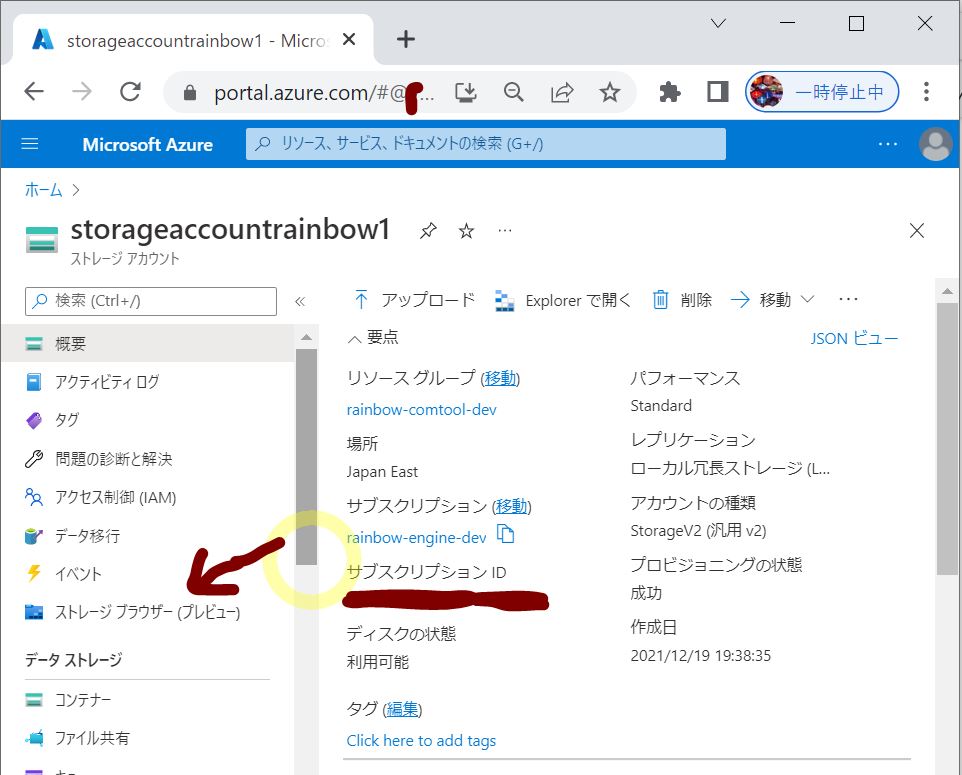962x775 pixels.
Task: Open the 移動 dropdown
Action: (x=772, y=300)
